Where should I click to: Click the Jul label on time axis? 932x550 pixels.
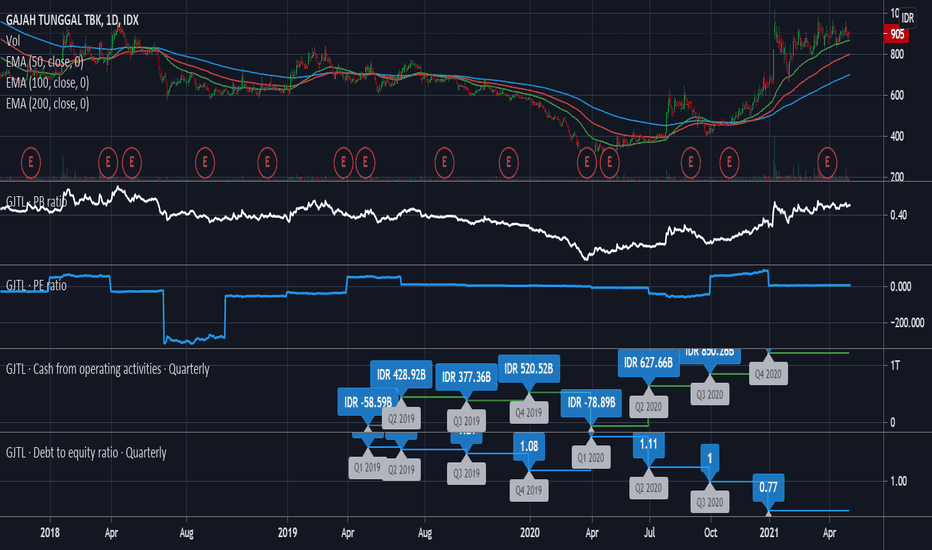[650, 533]
